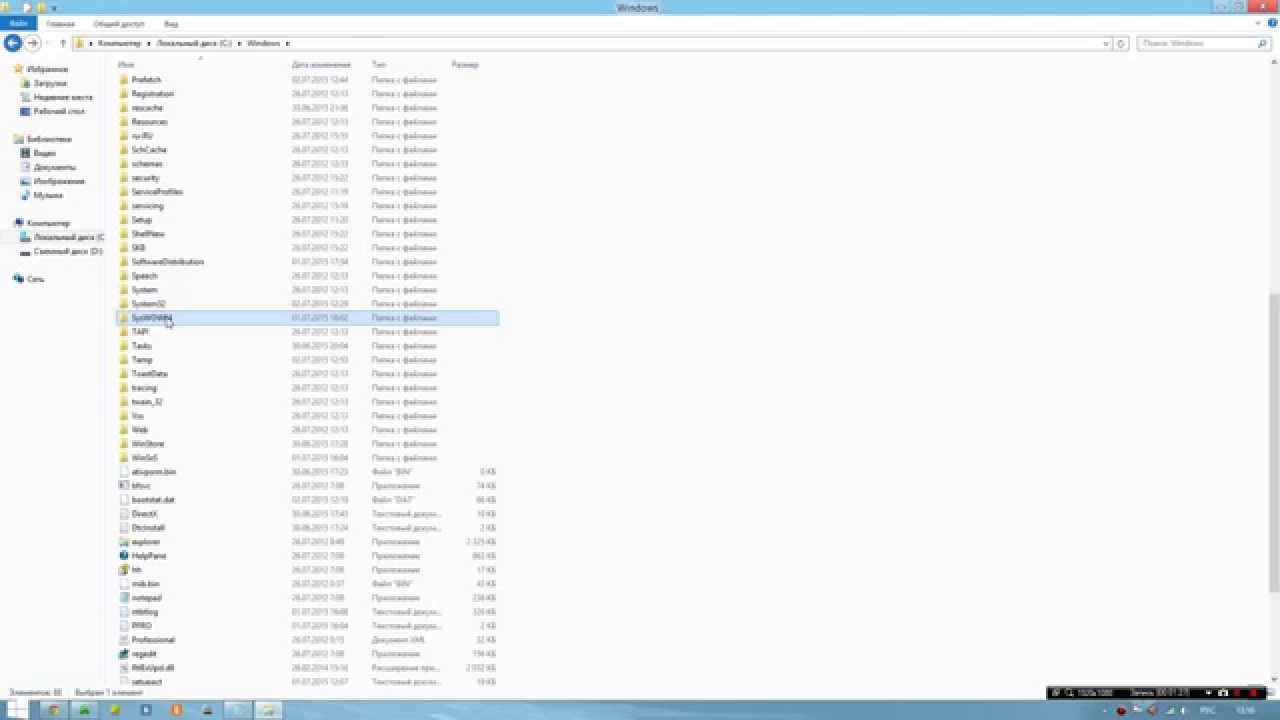
Task: Sort by Дата изменения column header
Action: click(319, 64)
